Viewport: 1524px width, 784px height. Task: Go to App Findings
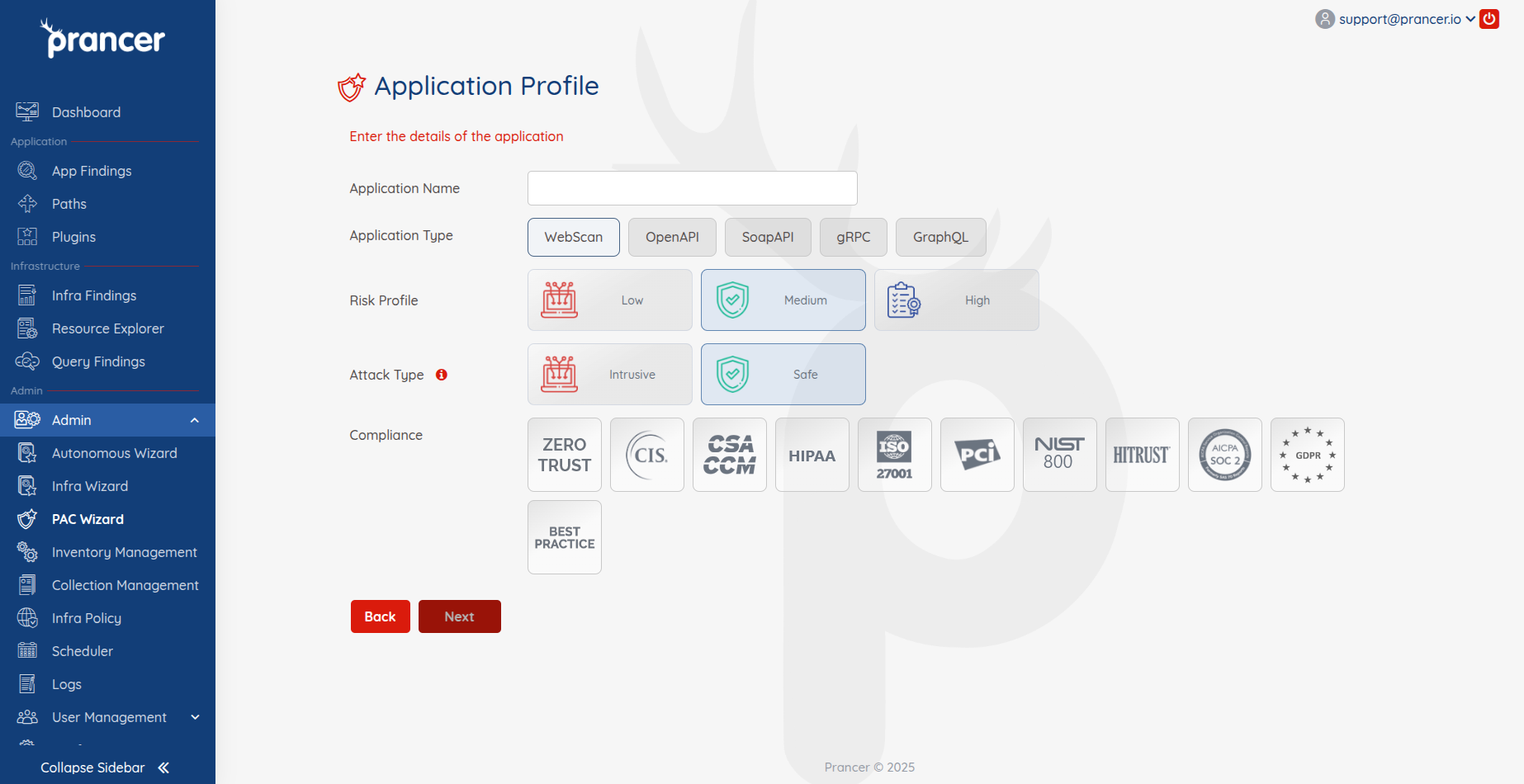pyautogui.click(x=92, y=171)
